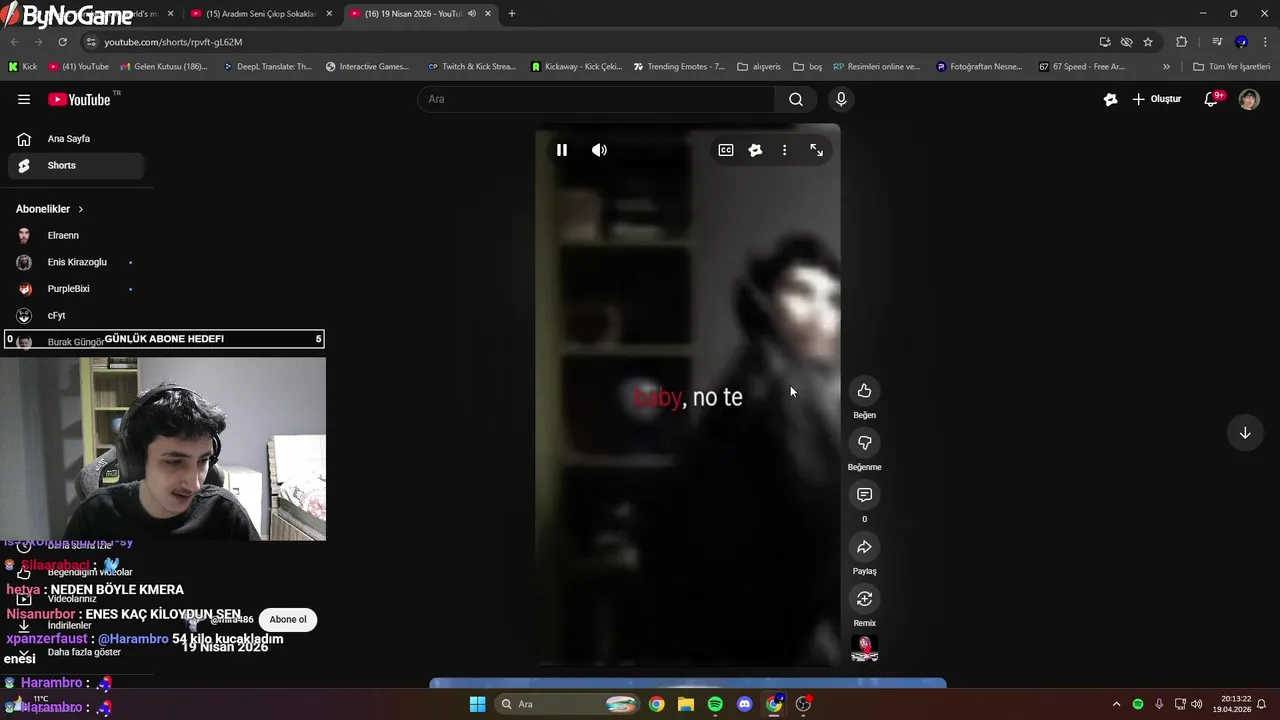Image resolution: width=1280 pixels, height=720 pixels.
Task: Open Spotify from the taskbar
Action: click(x=715, y=704)
